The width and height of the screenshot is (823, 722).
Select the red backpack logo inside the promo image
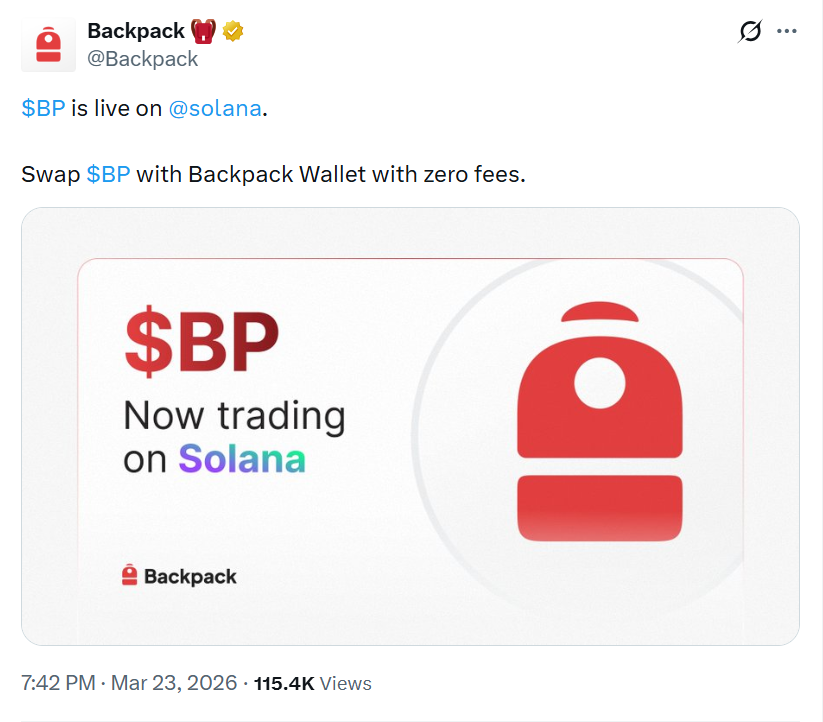[599, 420]
